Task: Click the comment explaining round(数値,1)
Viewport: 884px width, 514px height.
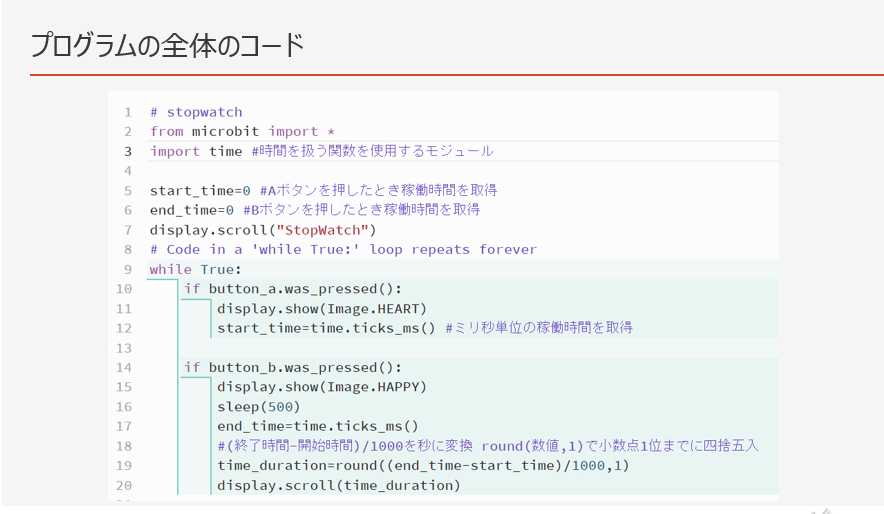Action: pos(488,446)
